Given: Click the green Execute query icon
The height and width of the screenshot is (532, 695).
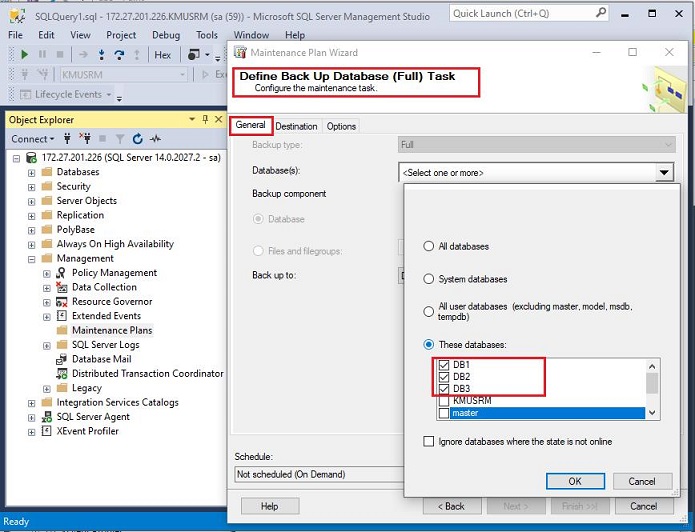Looking at the screenshot, I should (x=25, y=55).
